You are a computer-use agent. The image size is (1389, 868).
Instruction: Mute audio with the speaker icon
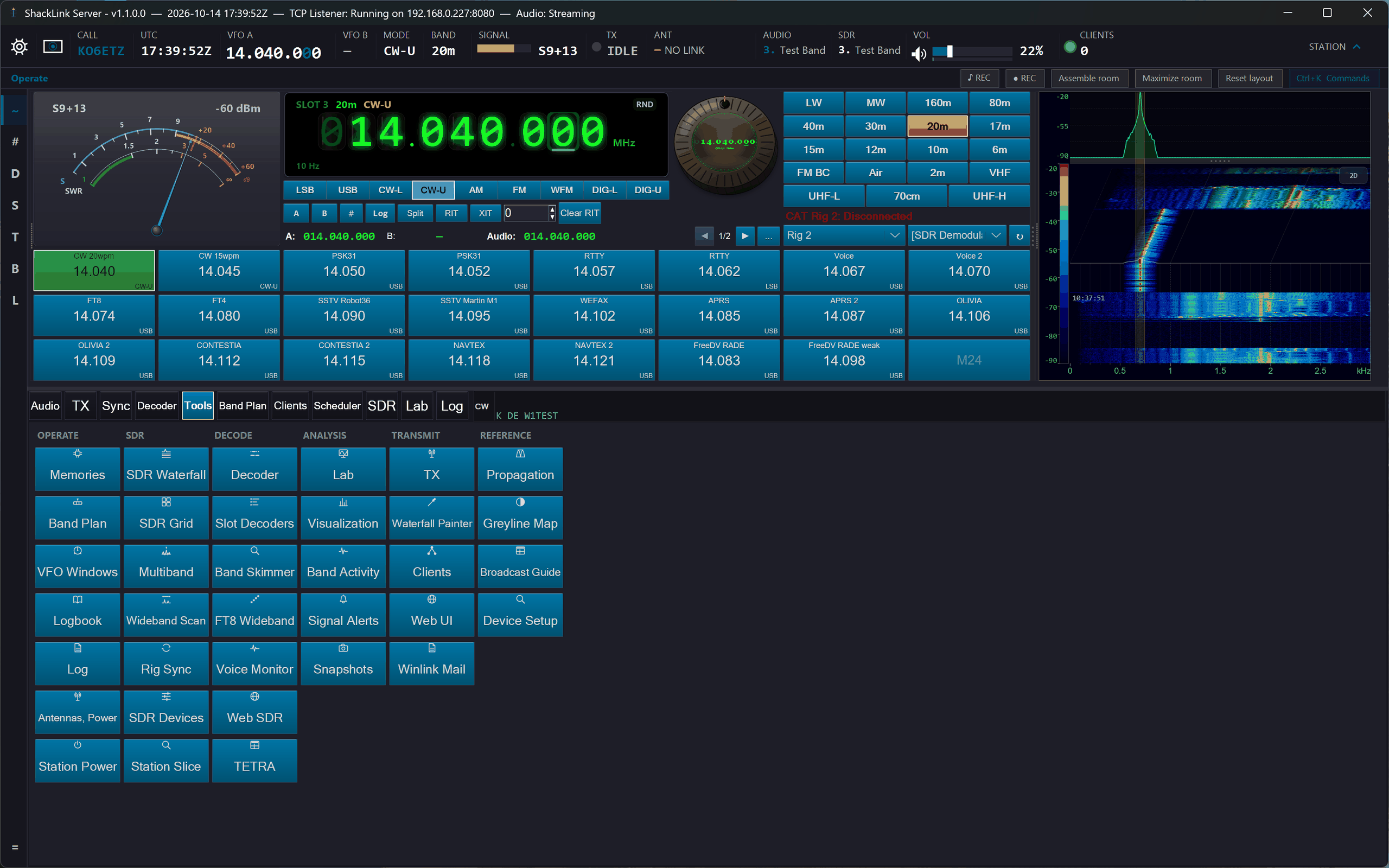919,53
